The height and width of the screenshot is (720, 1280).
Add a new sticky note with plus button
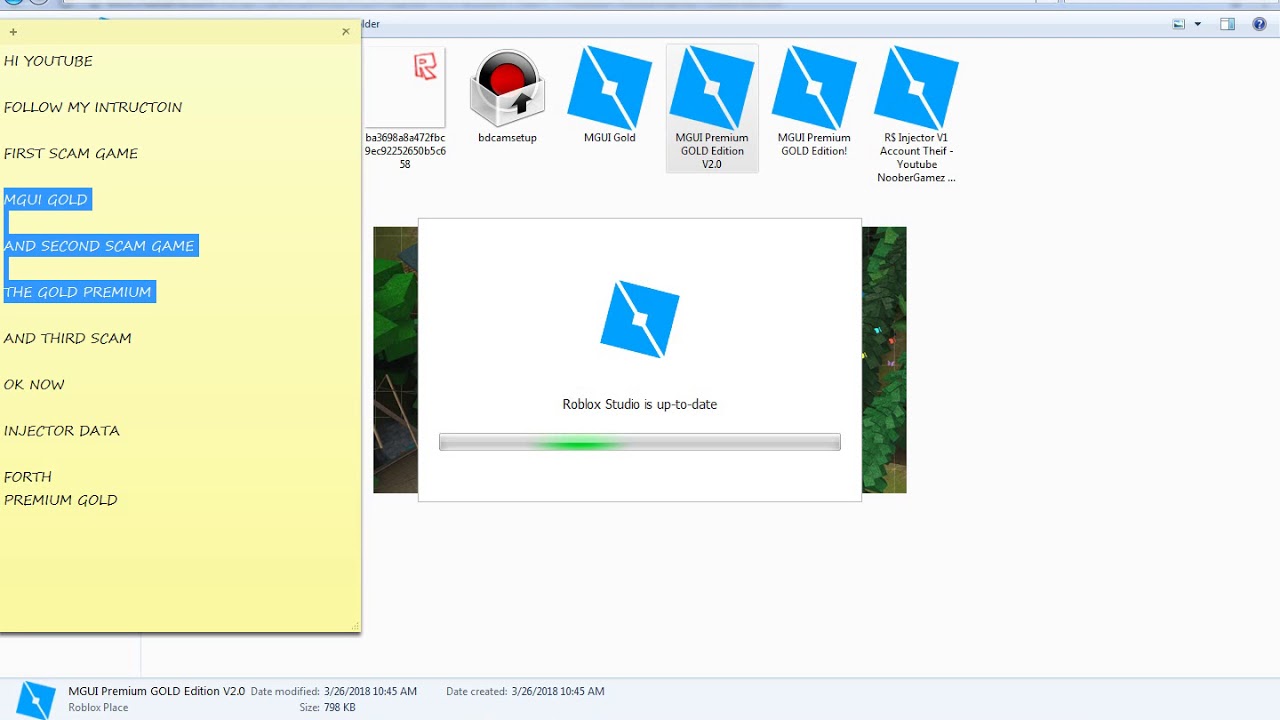pyautogui.click(x=13, y=32)
